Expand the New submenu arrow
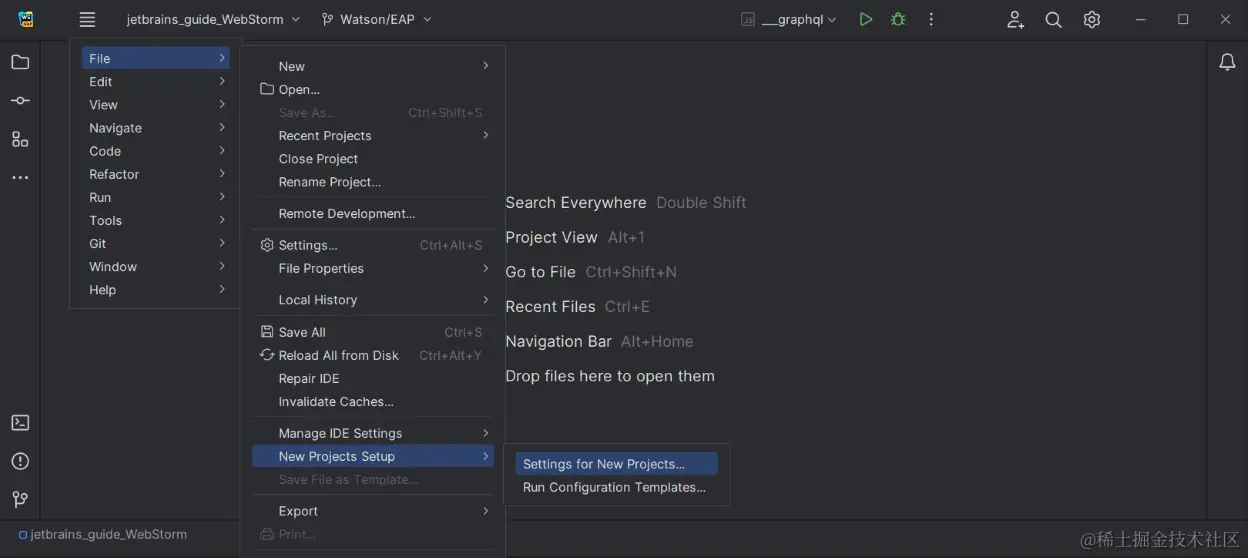Viewport: 1248px width, 558px height. (486, 66)
